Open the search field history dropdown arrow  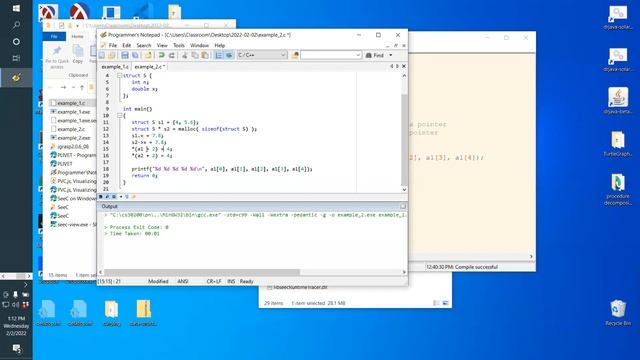[x=358, y=55]
